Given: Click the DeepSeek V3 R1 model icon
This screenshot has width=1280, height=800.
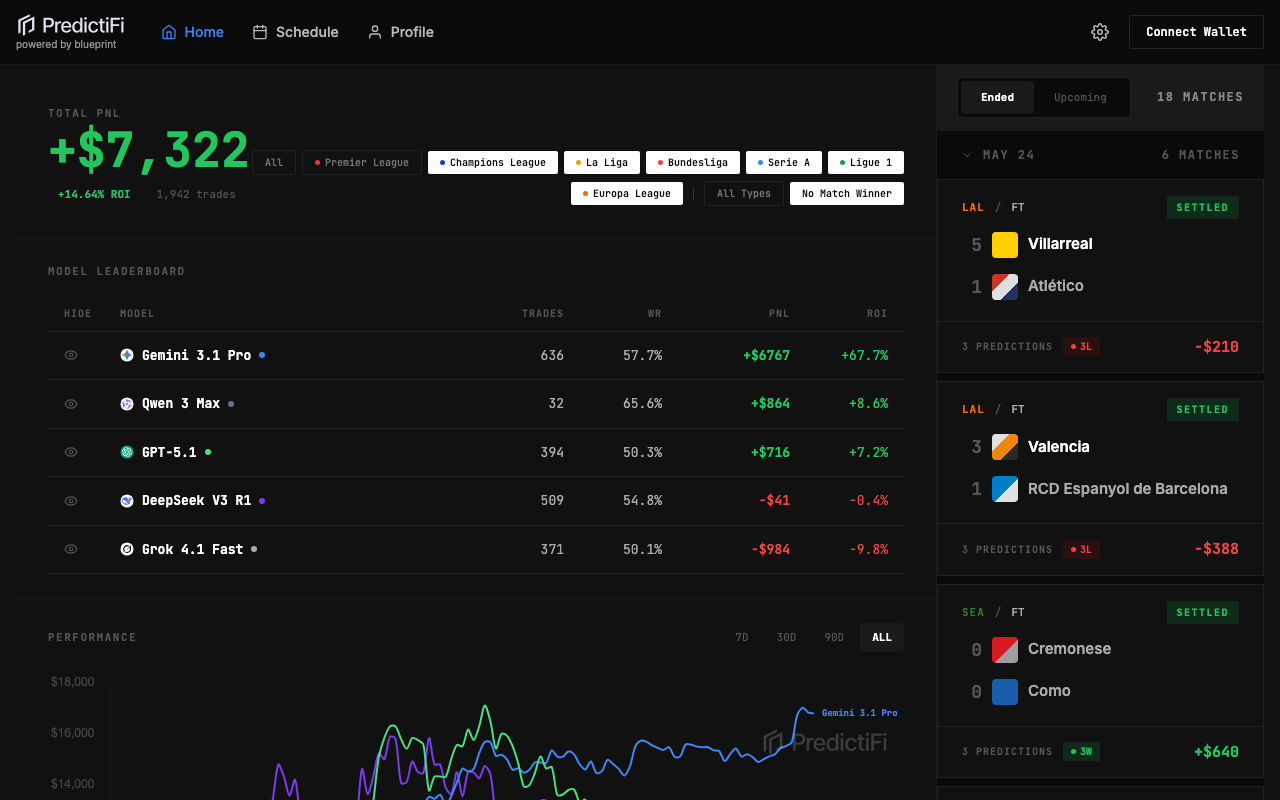Looking at the screenshot, I should click(127, 501).
